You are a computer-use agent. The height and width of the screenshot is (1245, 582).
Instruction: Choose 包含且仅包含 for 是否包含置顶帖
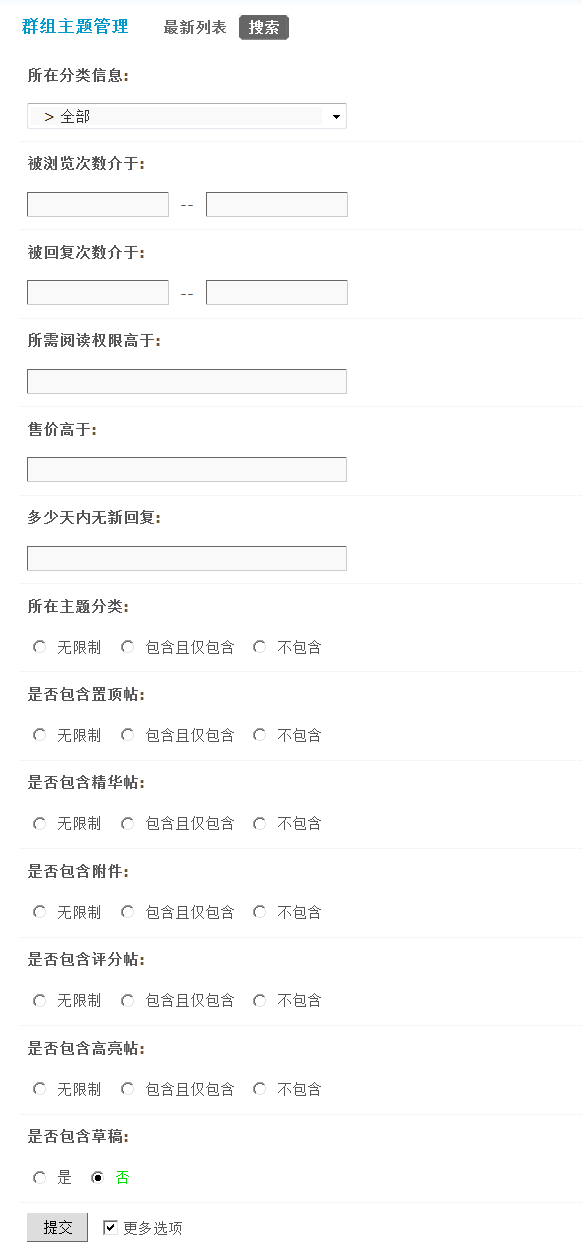[127, 735]
